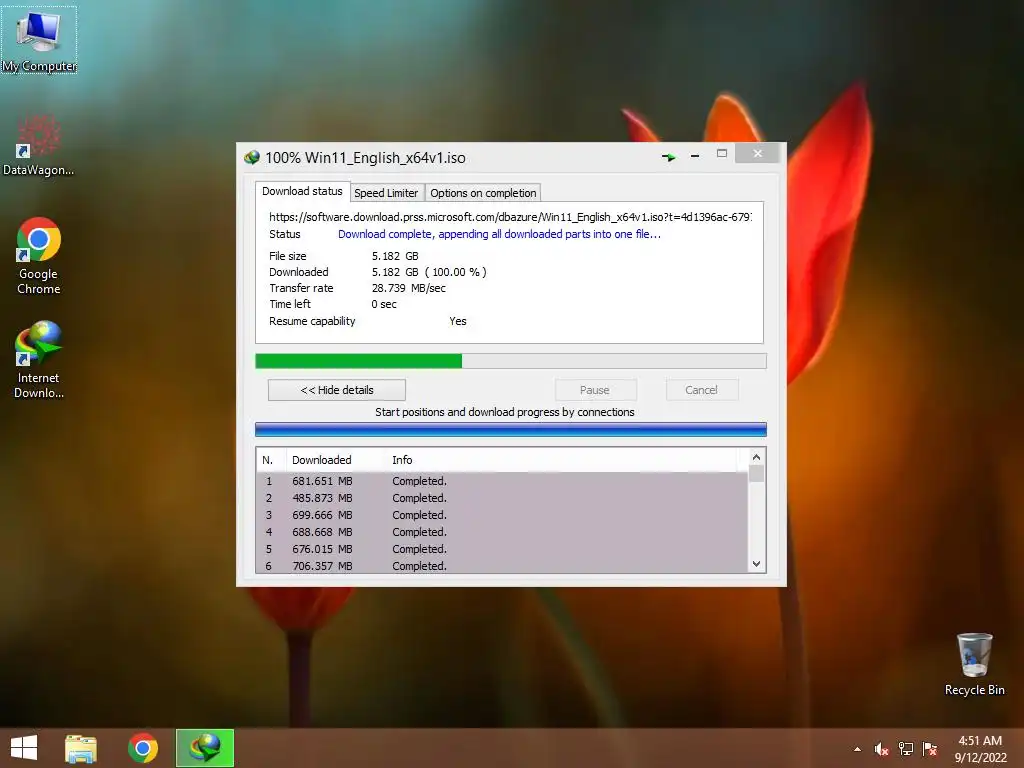Open Chrome from the taskbar

tap(143, 748)
